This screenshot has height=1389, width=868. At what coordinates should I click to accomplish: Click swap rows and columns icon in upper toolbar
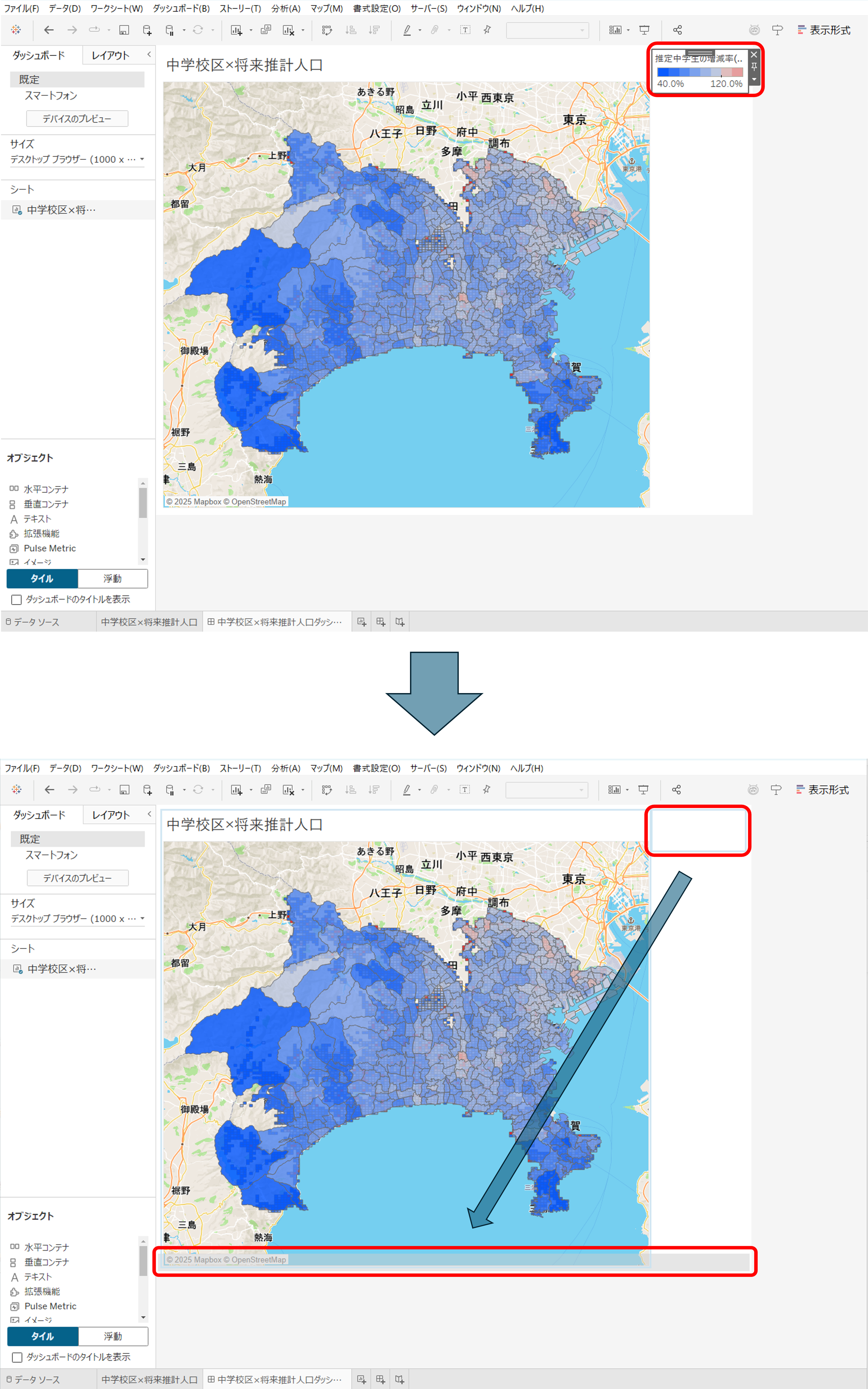point(327,30)
